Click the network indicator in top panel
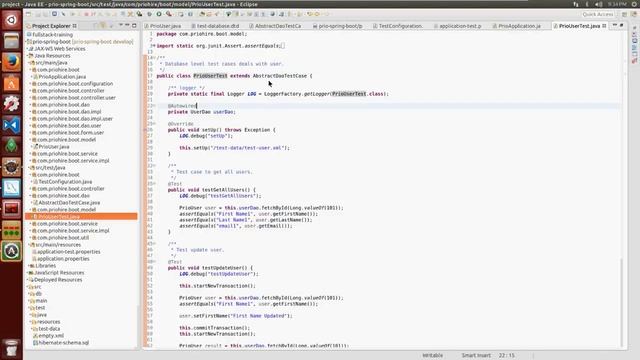This screenshot has width=640, height=360. point(576,4)
